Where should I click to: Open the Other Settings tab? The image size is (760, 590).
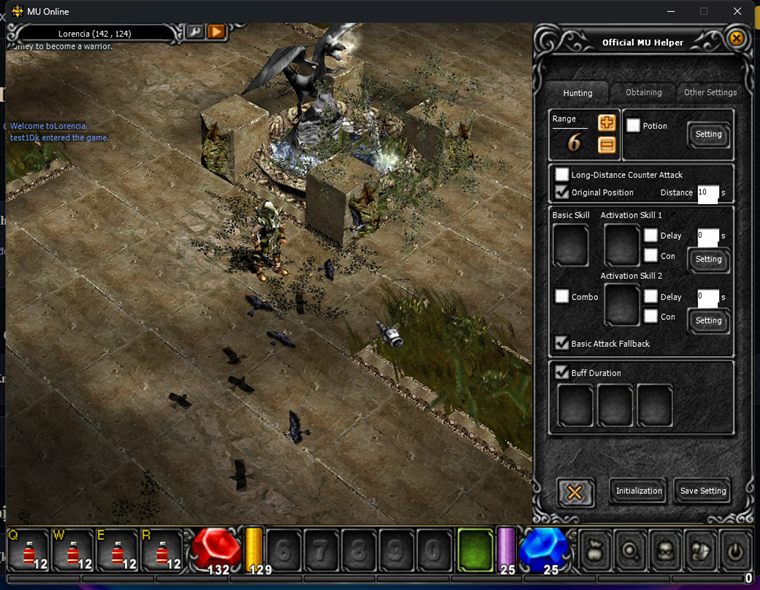point(710,92)
